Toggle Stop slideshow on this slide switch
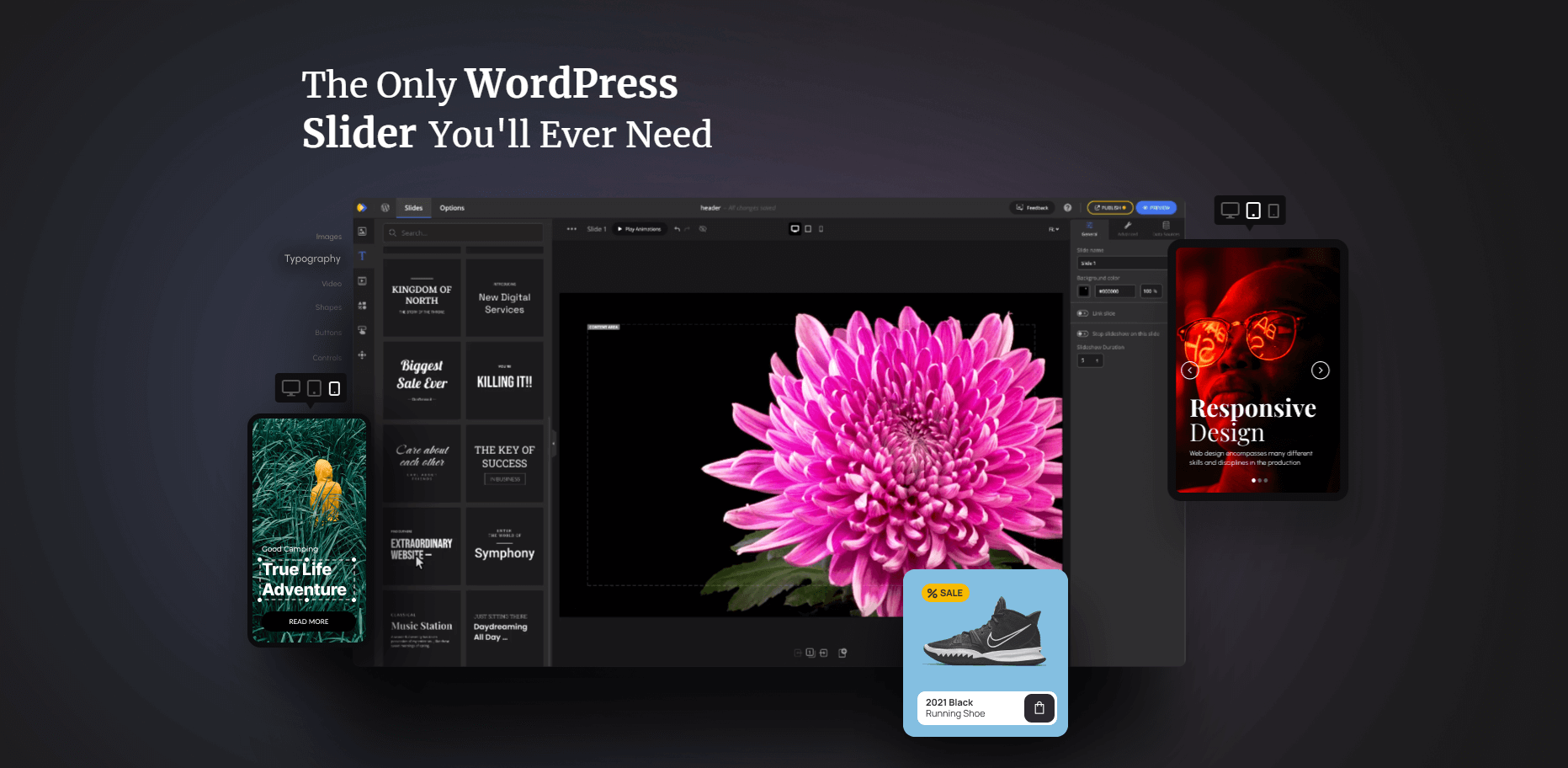1568x768 pixels. point(1082,333)
